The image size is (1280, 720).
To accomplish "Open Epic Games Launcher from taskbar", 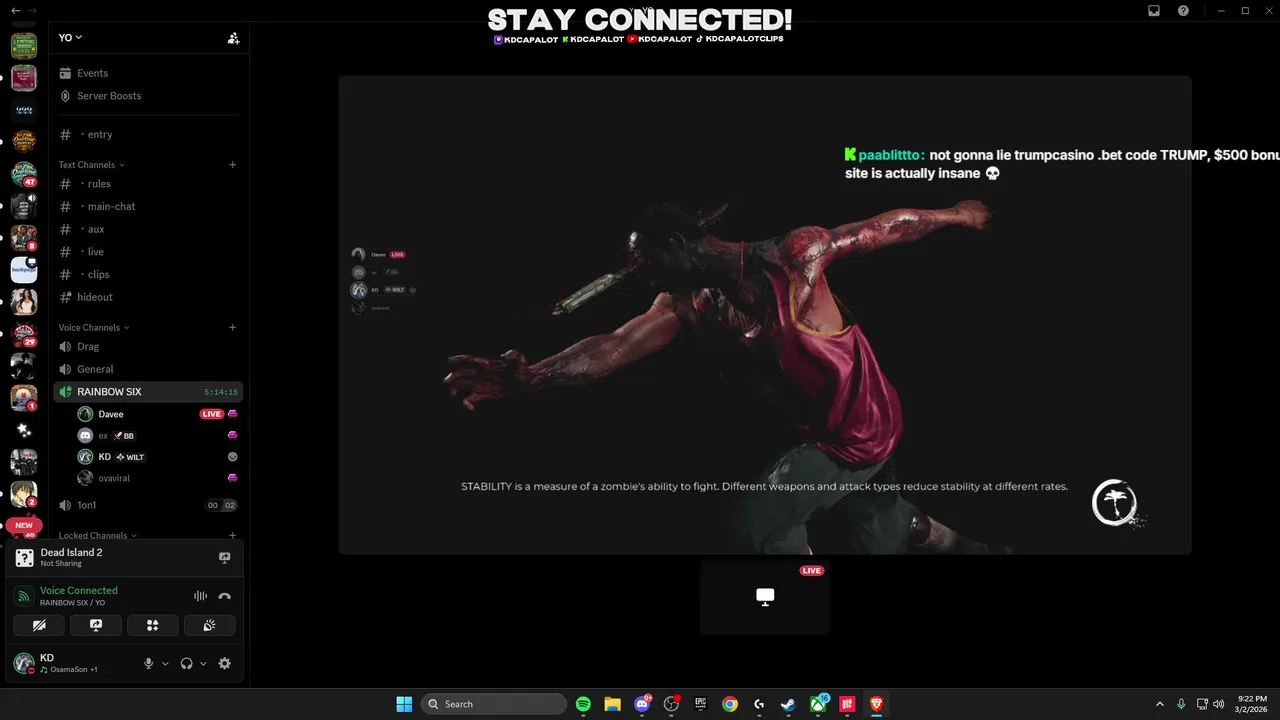I will tap(701, 704).
